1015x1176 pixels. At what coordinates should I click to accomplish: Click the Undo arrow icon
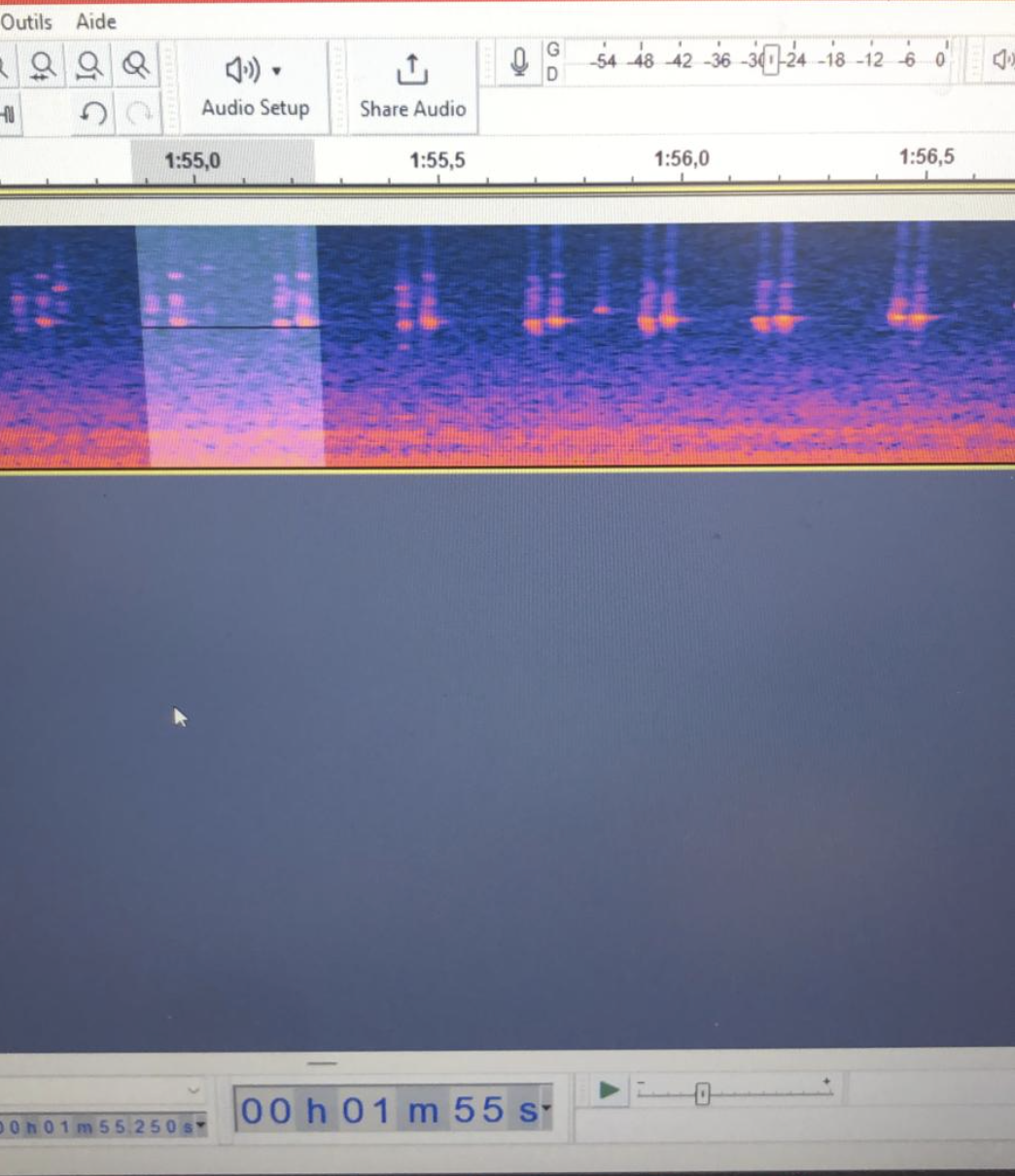[92, 114]
